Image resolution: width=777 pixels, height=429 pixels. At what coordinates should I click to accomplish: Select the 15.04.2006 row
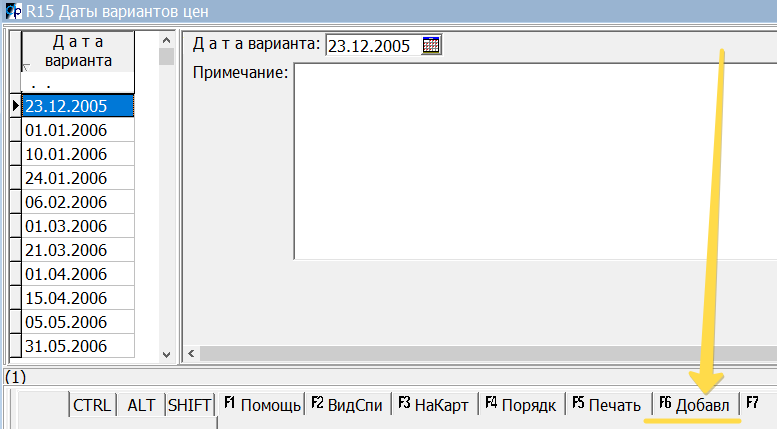[x=78, y=298]
